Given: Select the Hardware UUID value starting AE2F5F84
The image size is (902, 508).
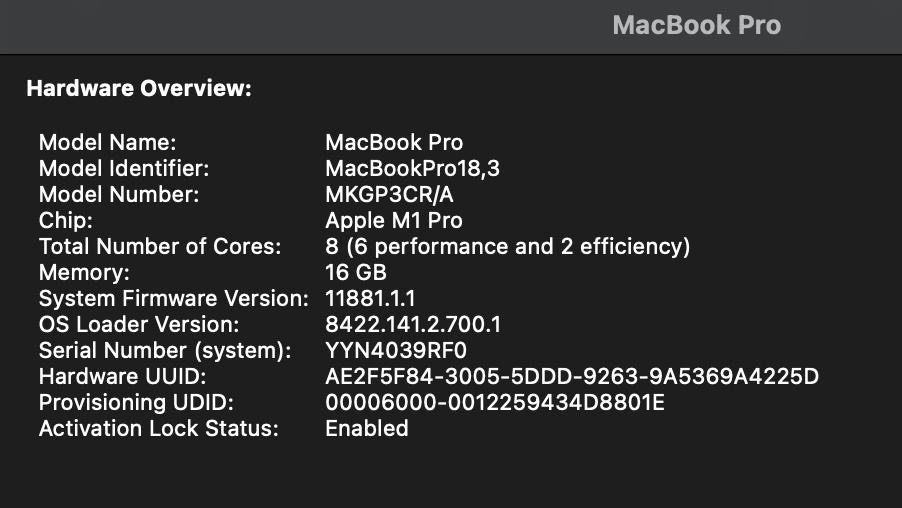Looking at the screenshot, I should pyautogui.click(x=572, y=376).
